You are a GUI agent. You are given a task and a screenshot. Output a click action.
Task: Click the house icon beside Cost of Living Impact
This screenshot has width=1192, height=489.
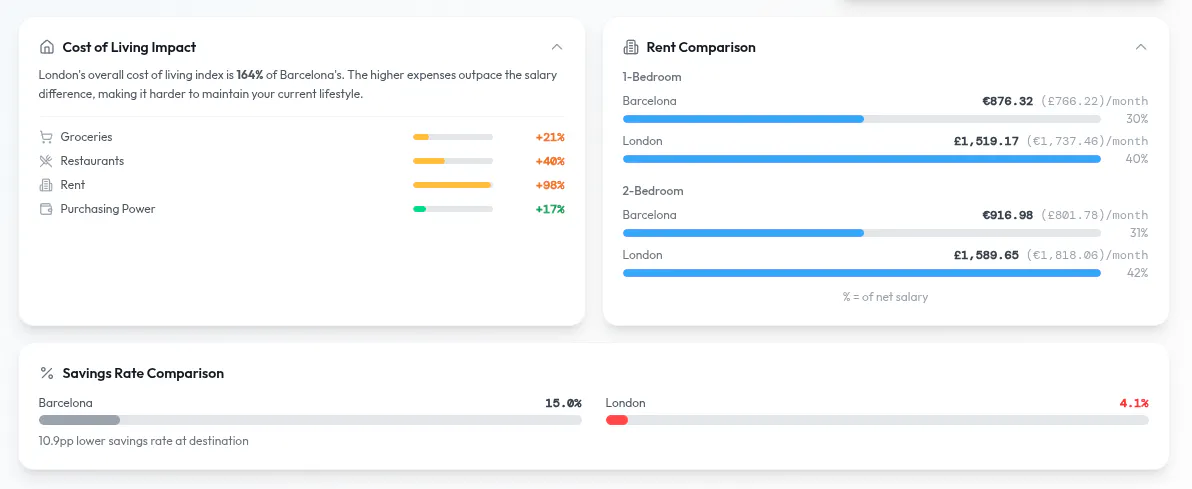click(x=46, y=47)
